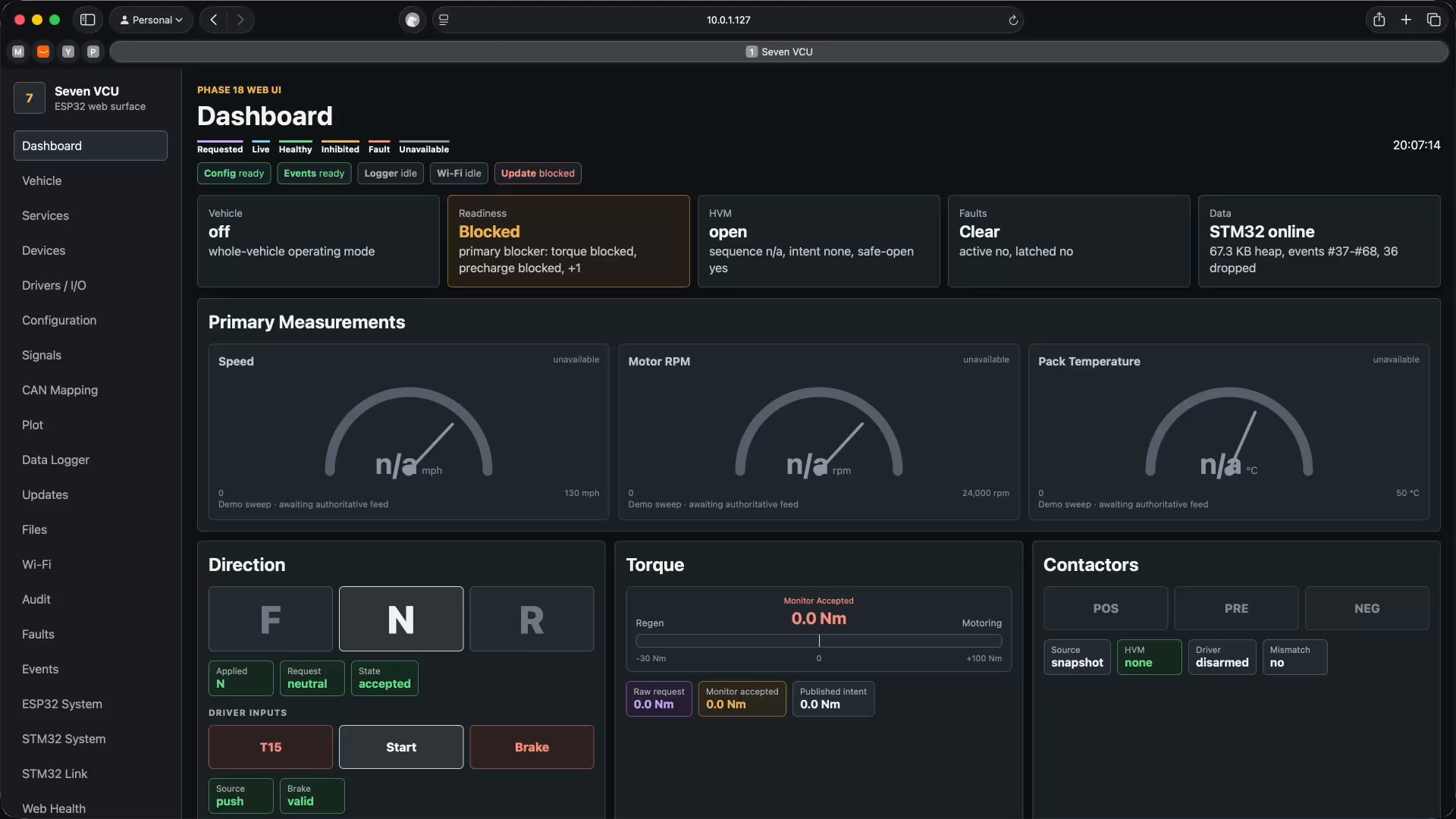Select the N direction button
The image size is (1456, 819).
tap(401, 619)
